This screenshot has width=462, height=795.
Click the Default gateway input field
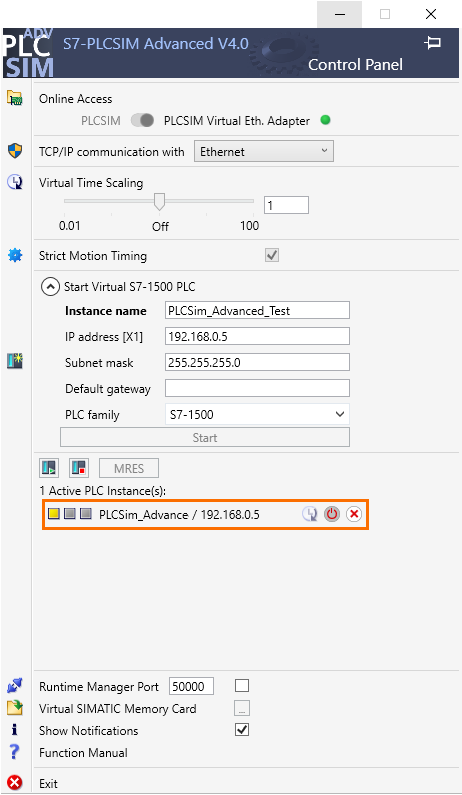tap(257, 388)
